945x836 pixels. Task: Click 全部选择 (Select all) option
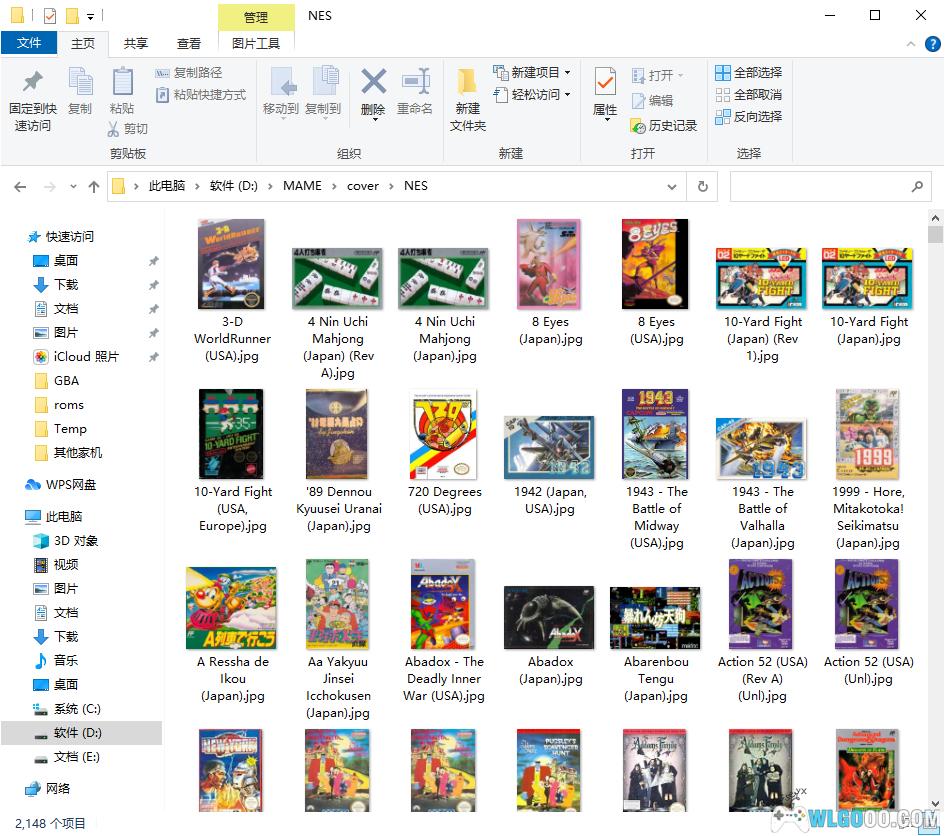[x=748, y=73]
